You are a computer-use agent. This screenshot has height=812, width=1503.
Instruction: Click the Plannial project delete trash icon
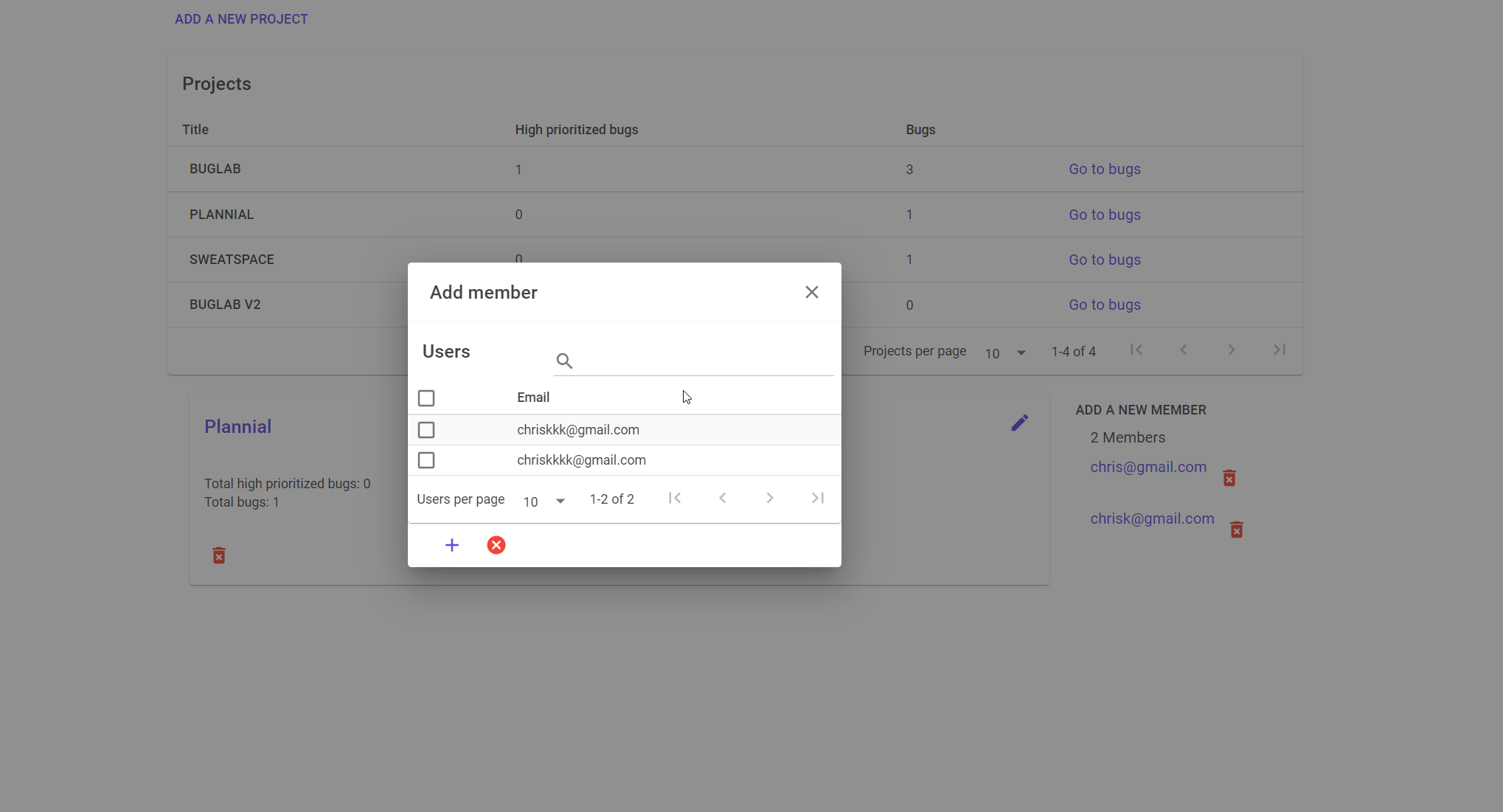click(x=219, y=555)
